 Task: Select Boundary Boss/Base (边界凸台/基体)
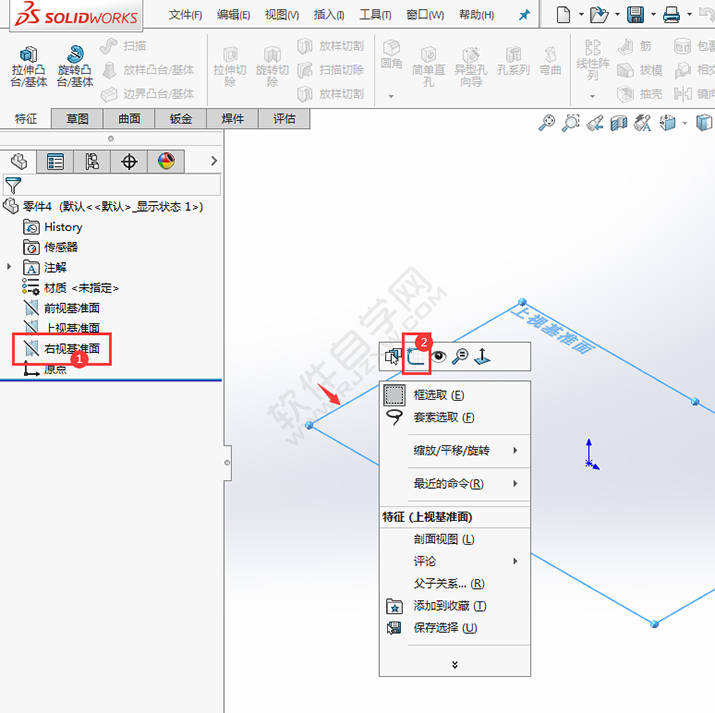coord(148,94)
